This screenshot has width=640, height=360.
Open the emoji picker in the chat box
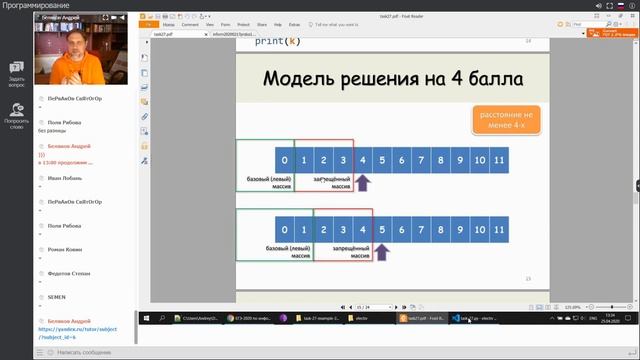point(50,352)
